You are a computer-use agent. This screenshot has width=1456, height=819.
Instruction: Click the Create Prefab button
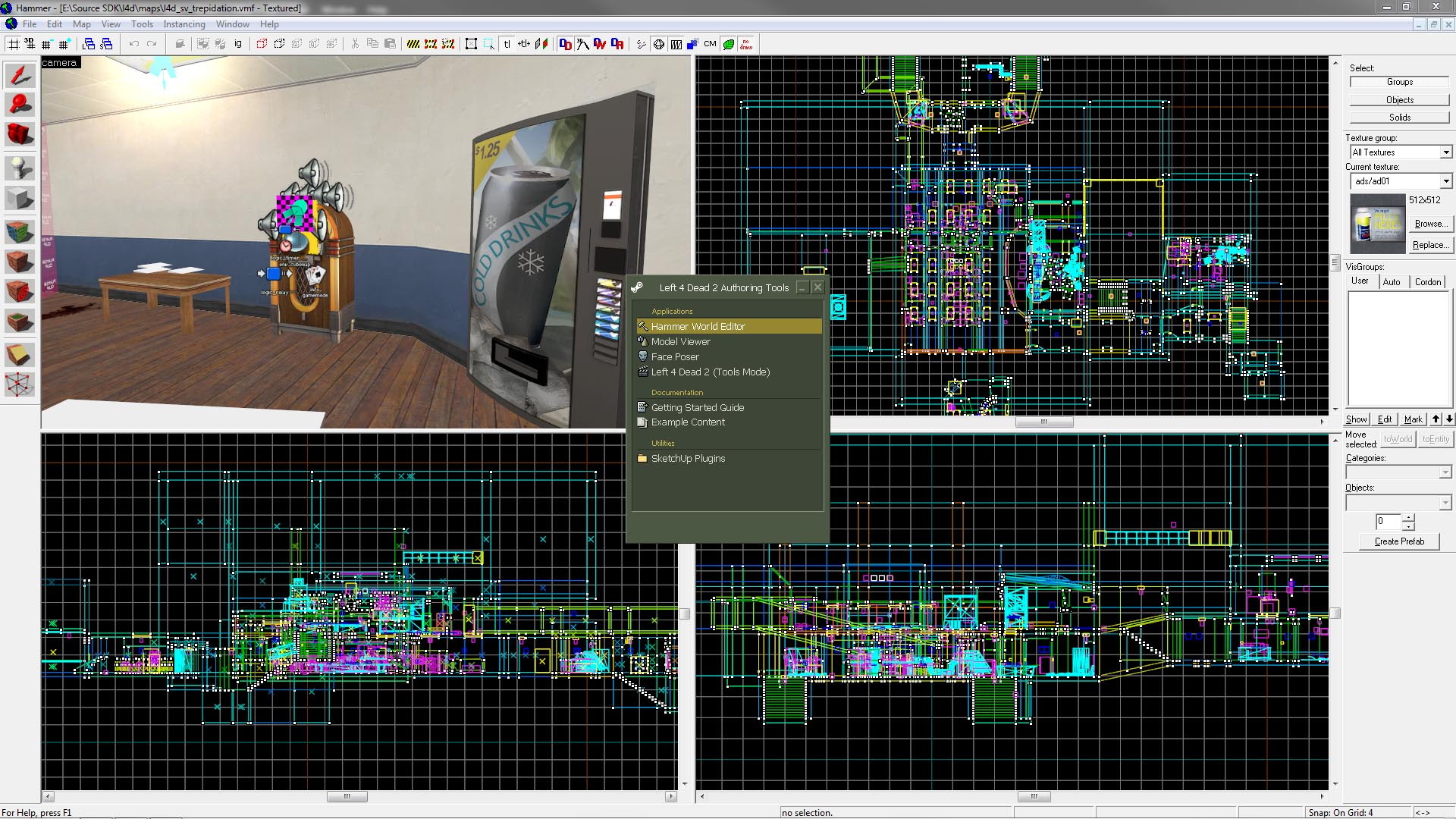(x=1398, y=541)
